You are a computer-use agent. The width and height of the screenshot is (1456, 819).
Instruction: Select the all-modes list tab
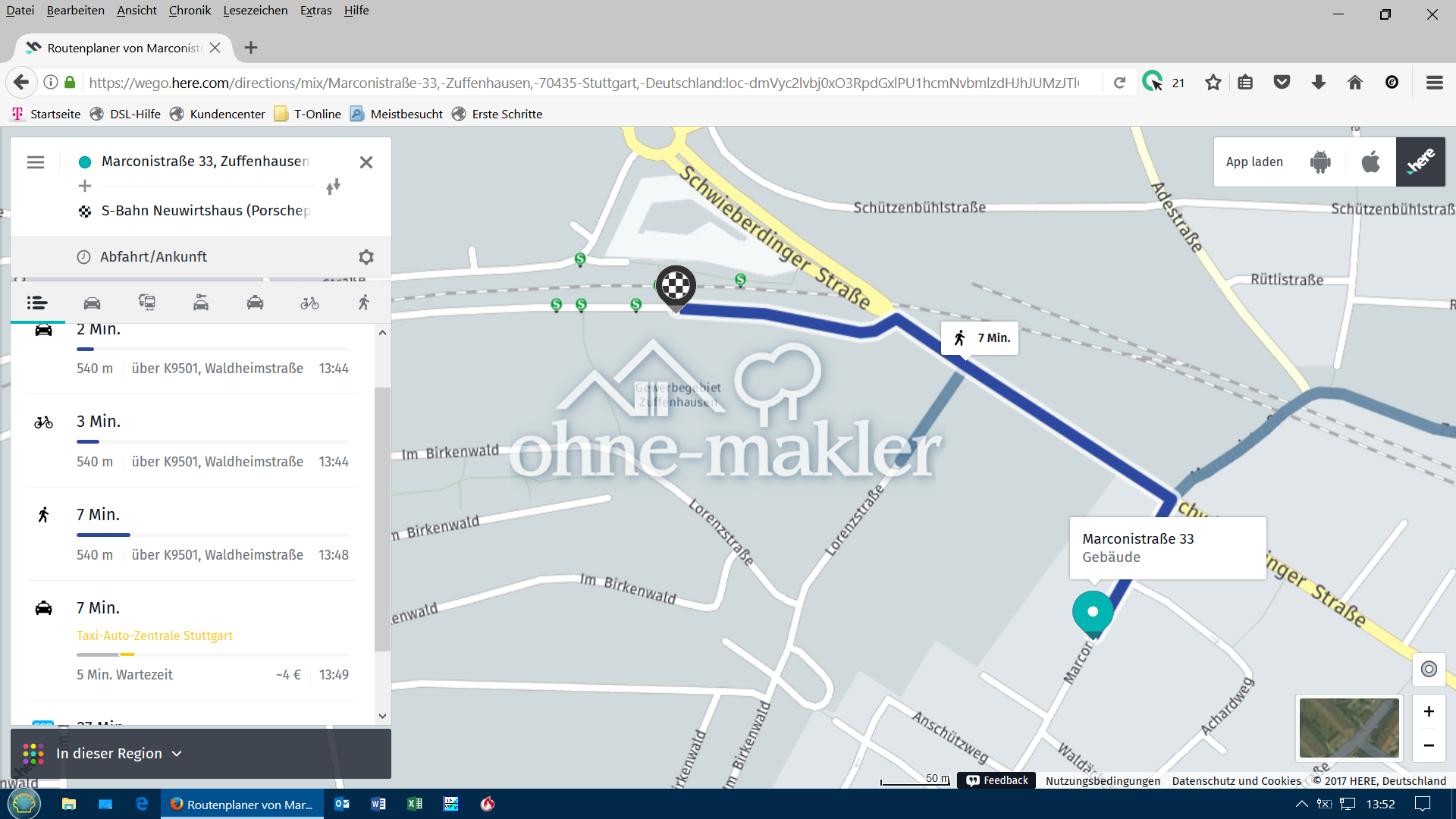(37, 303)
